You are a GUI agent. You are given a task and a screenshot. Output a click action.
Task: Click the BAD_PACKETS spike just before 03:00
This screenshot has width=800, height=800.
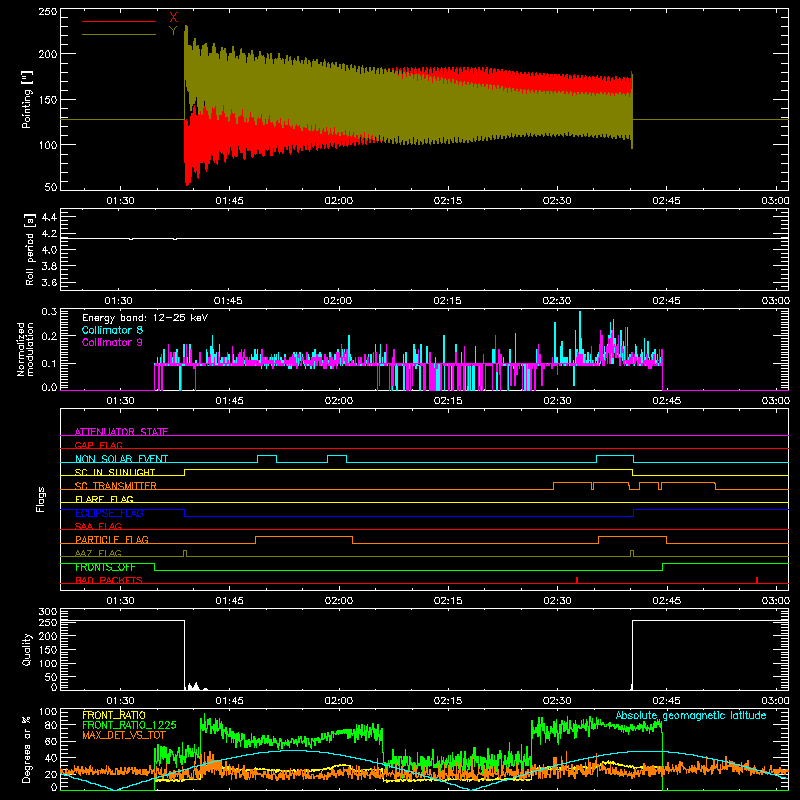click(757, 580)
